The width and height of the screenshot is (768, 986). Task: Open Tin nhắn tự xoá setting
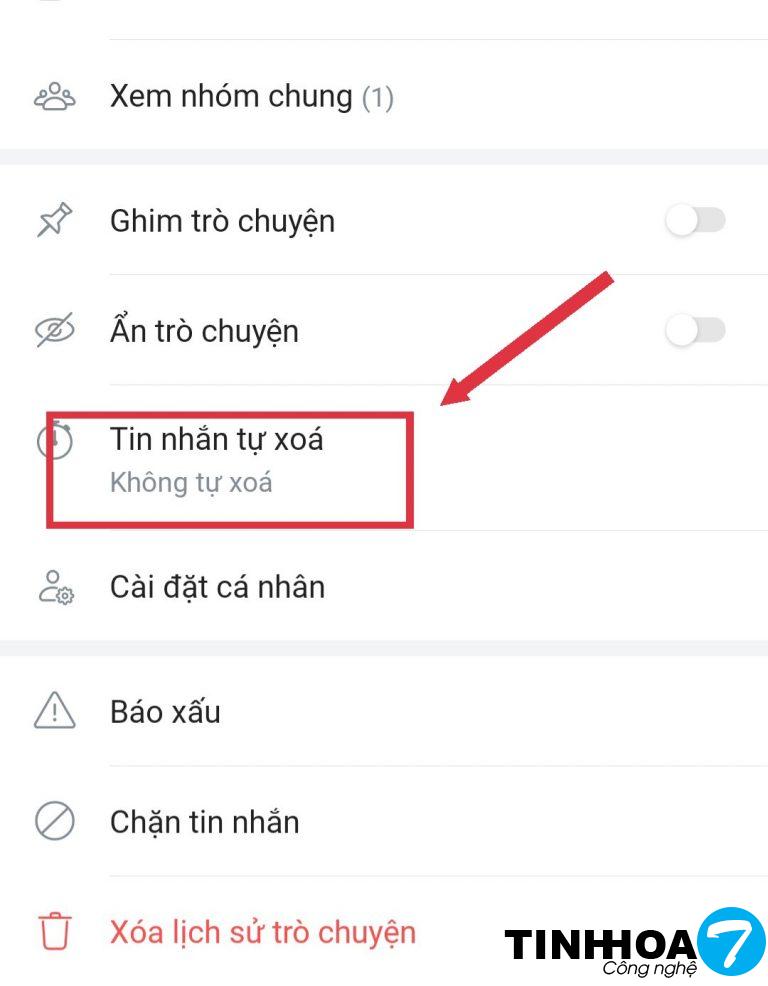coord(384,458)
